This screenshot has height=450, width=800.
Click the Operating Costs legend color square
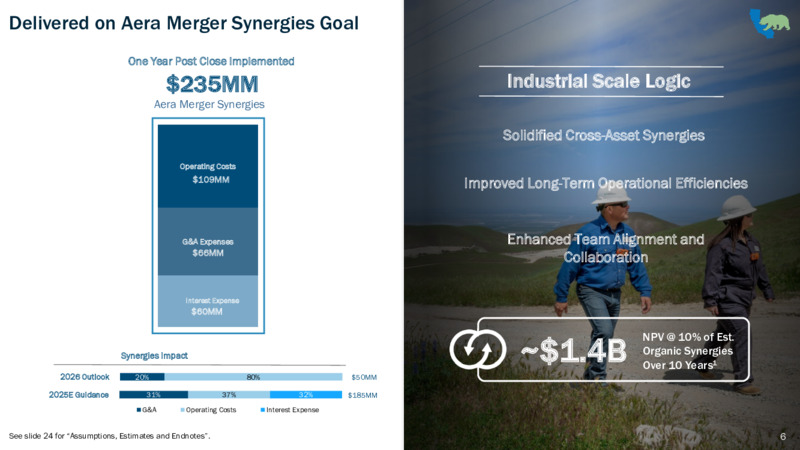click(183, 410)
